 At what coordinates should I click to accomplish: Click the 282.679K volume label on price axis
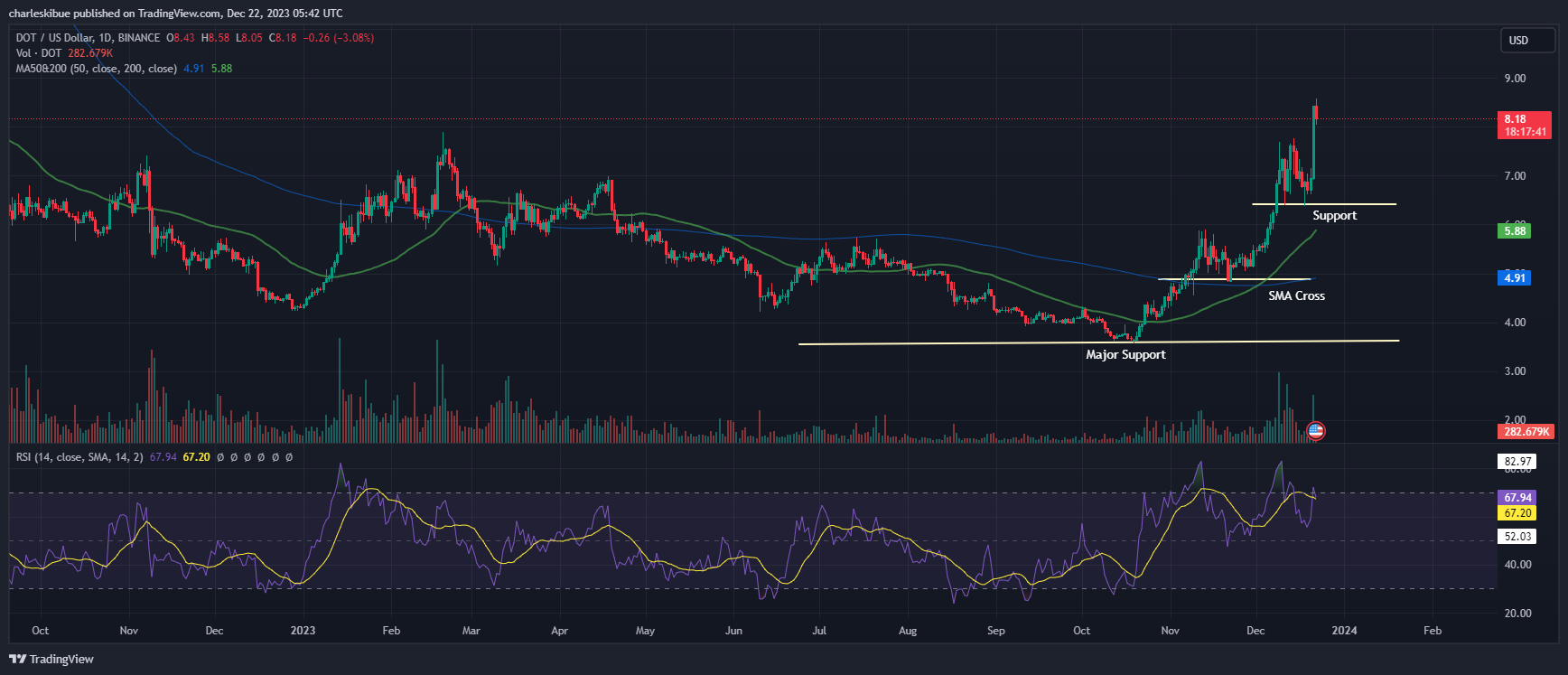[1525, 432]
